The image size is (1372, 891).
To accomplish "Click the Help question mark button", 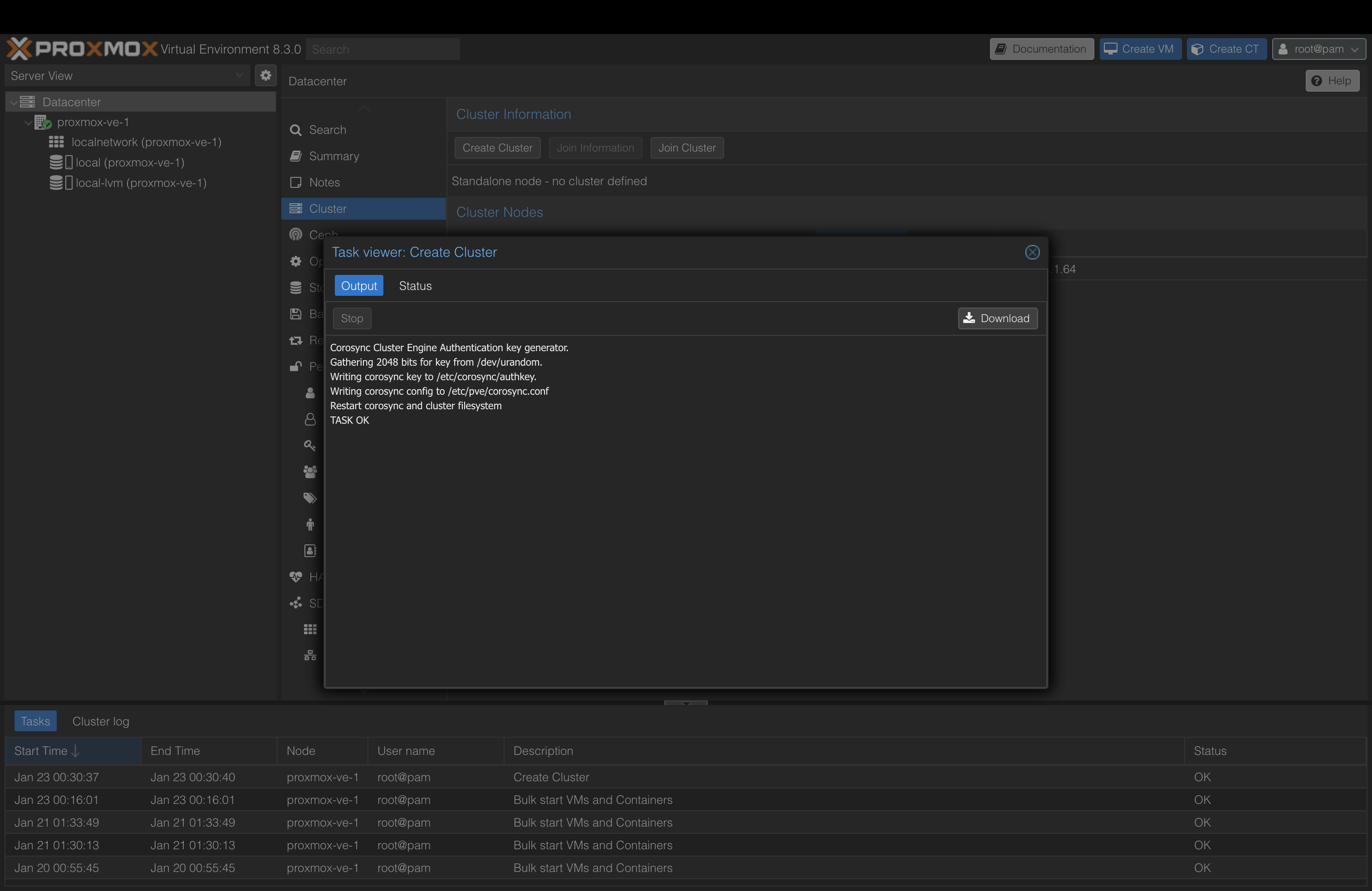I will point(1331,81).
